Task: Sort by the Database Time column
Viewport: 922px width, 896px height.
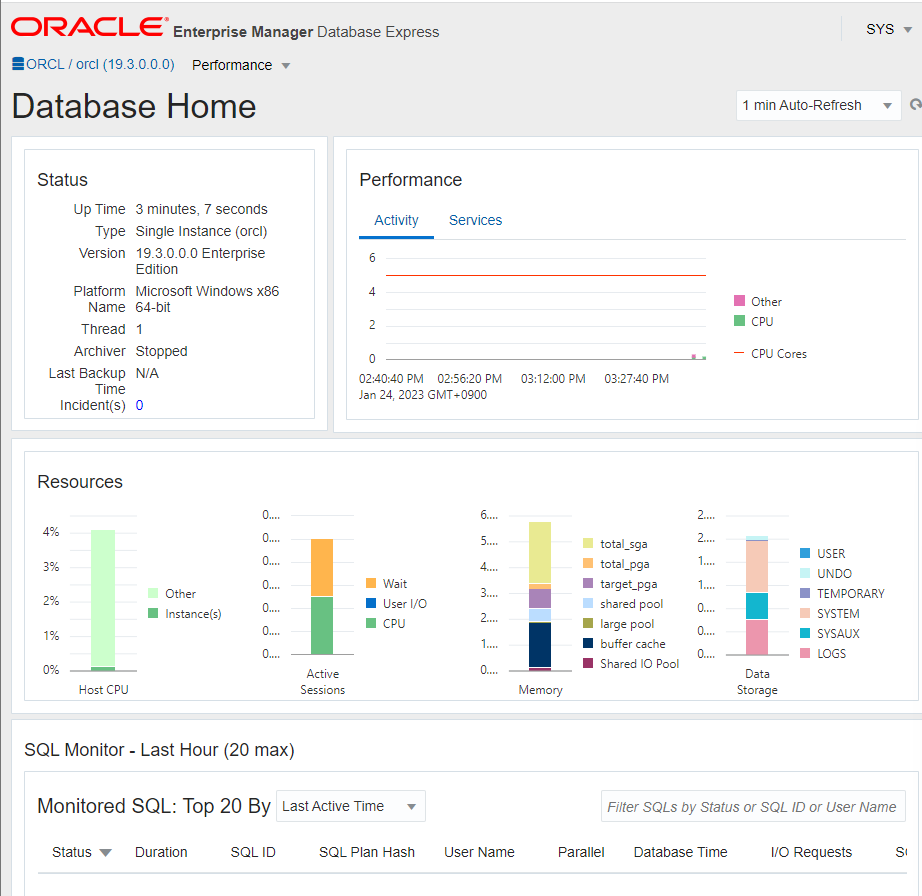Action: [680, 852]
